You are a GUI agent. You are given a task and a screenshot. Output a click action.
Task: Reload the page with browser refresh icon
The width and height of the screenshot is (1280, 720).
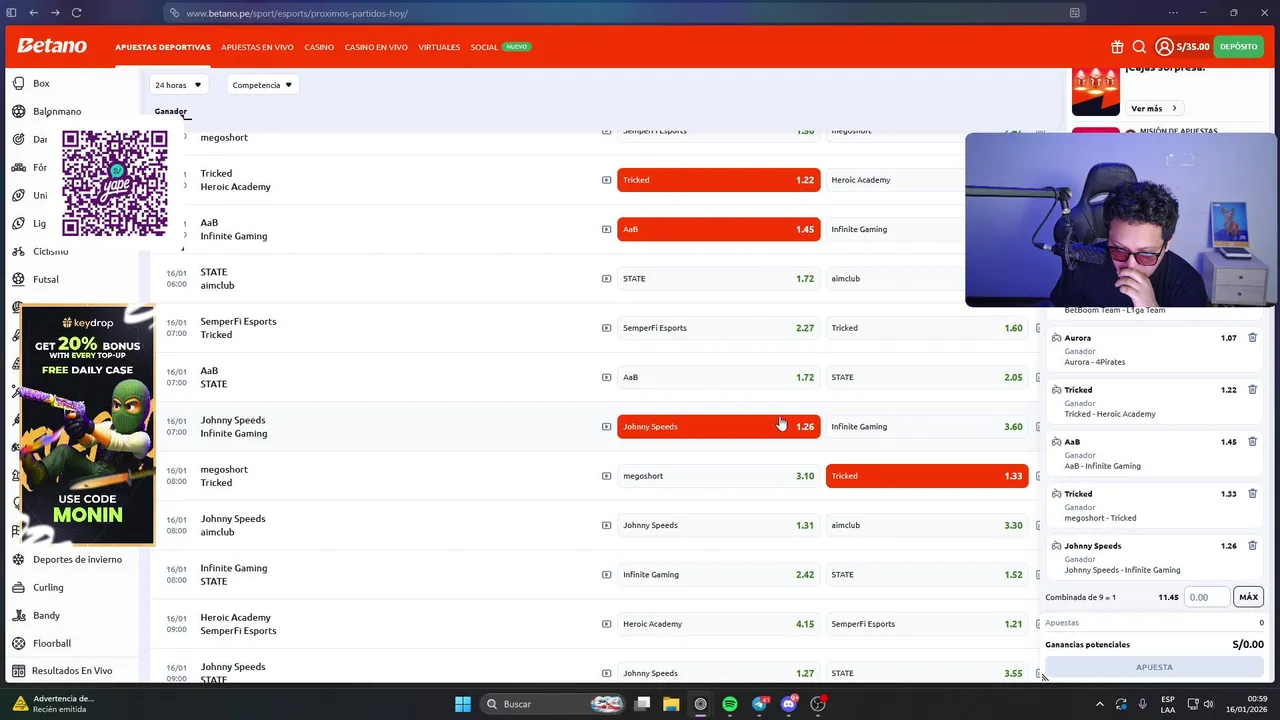coord(76,13)
